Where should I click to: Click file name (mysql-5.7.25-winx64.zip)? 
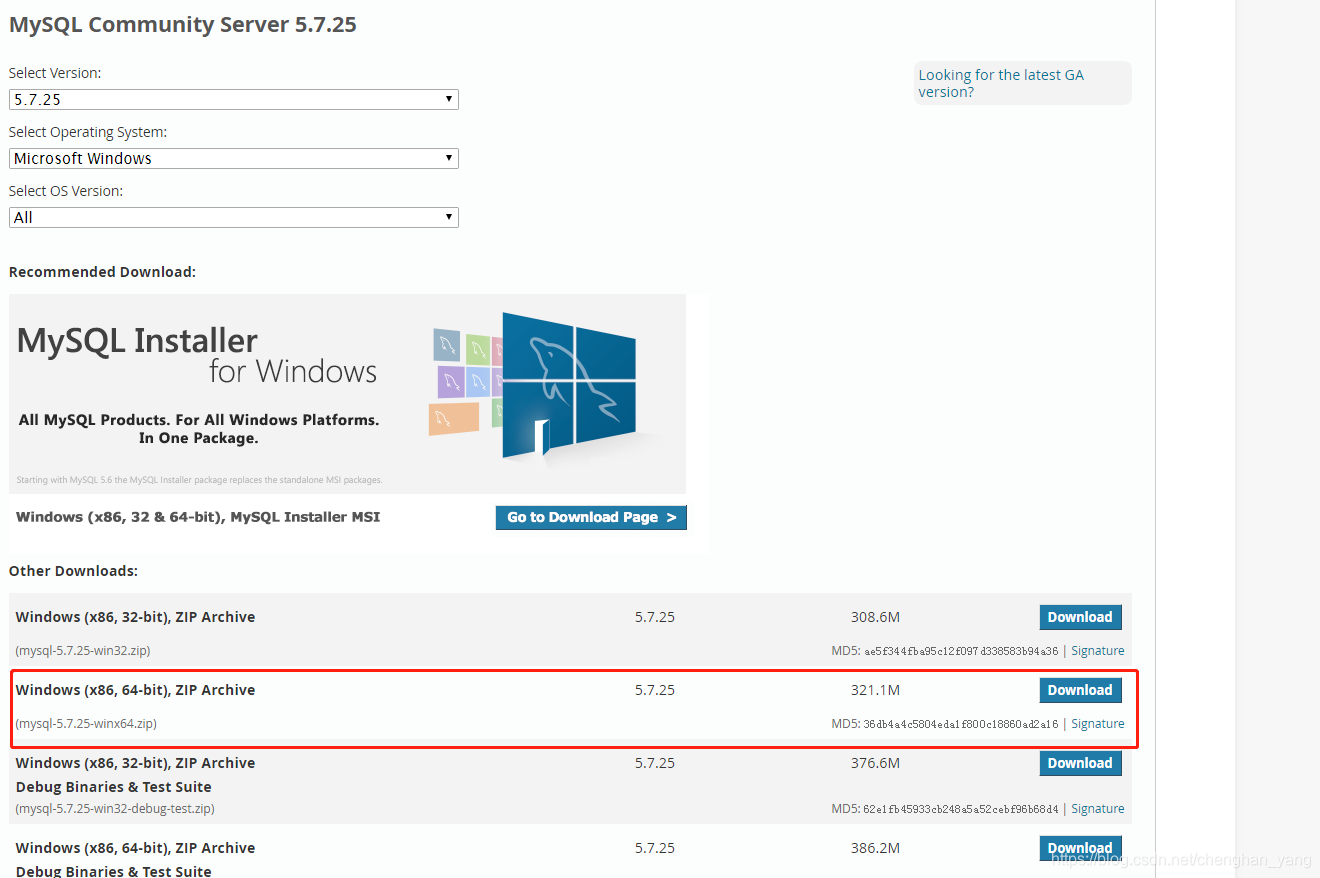(x=86, y=723)
